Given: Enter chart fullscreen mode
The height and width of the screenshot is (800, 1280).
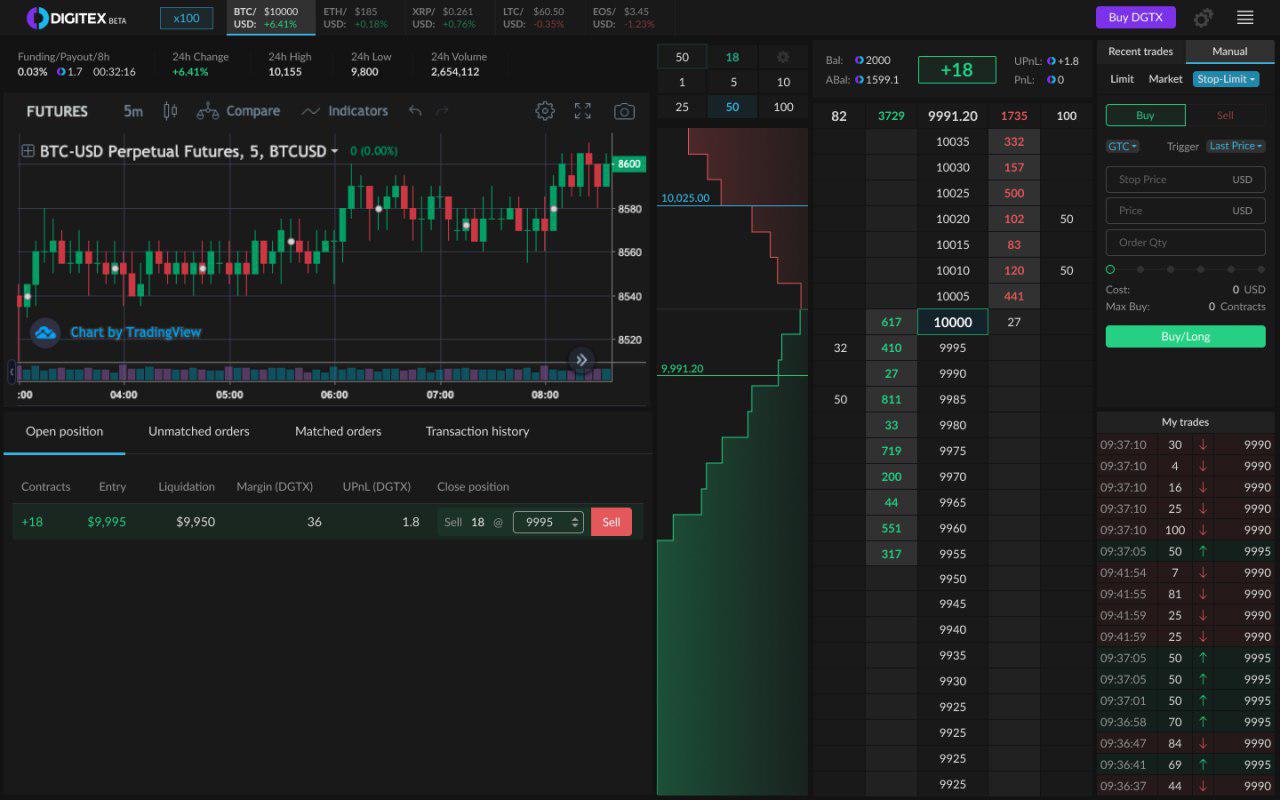Looking at the screenshot, I should tap(583, 111).
